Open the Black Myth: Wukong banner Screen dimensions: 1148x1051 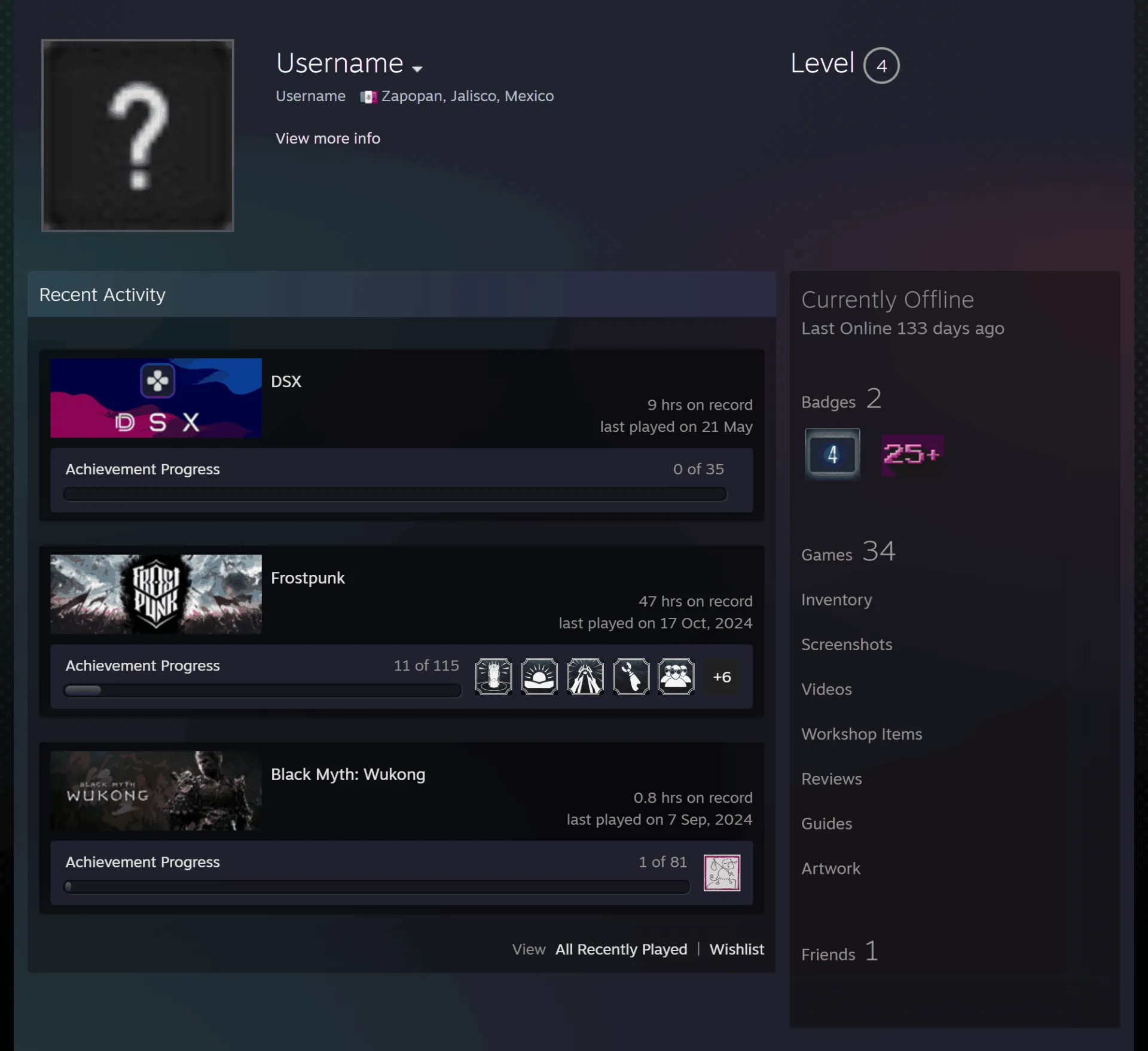(x=156, y=790)
